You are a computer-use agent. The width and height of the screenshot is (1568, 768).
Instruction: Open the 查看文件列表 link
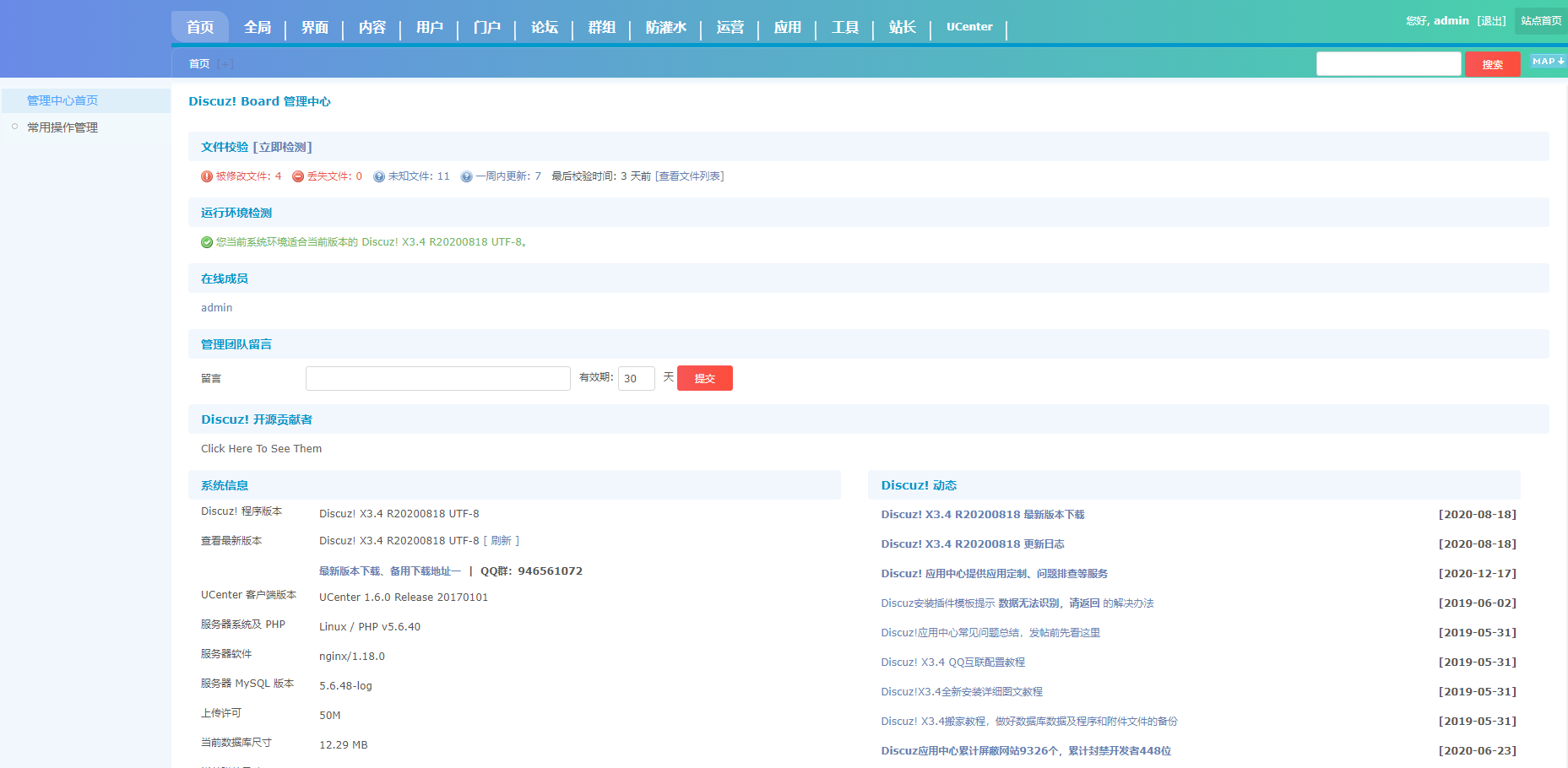pyautogui.click(x=690, y=176)
